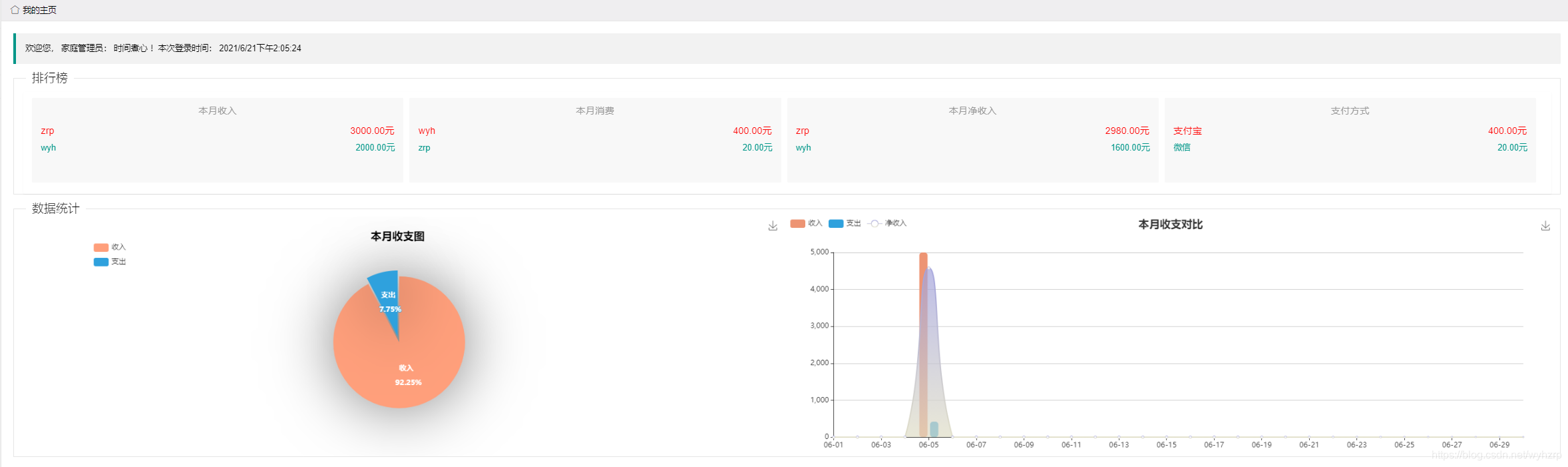Toggle 收入 series in 本月收支对比 legend
This screenshot has height=467, width=1568.
pyautogui.click(x=806, y=223)
